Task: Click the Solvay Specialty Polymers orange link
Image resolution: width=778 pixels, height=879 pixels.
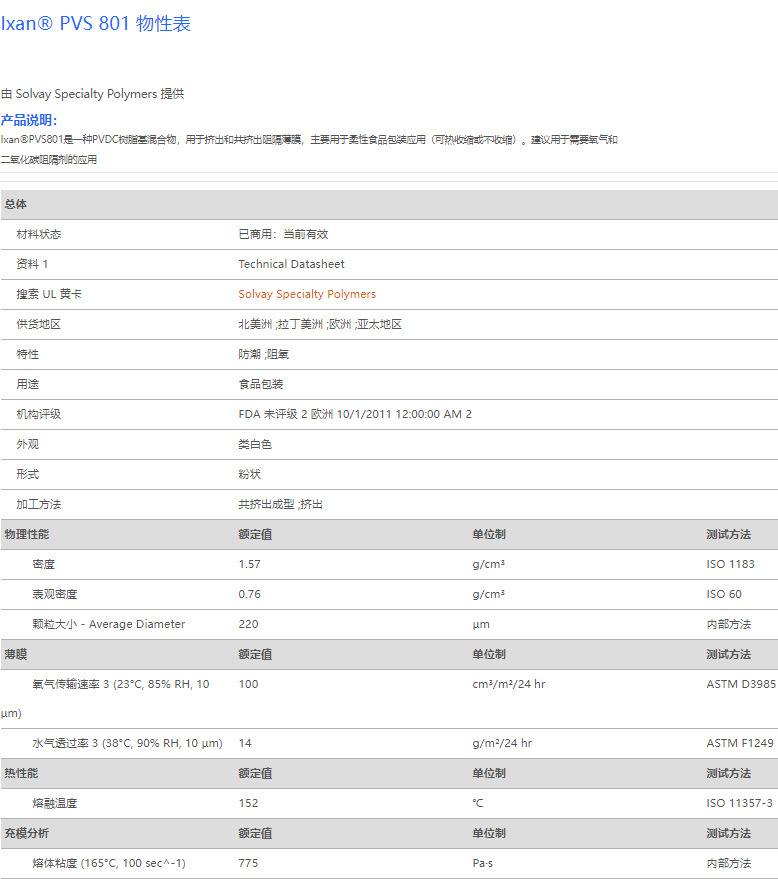Action: 307,294
